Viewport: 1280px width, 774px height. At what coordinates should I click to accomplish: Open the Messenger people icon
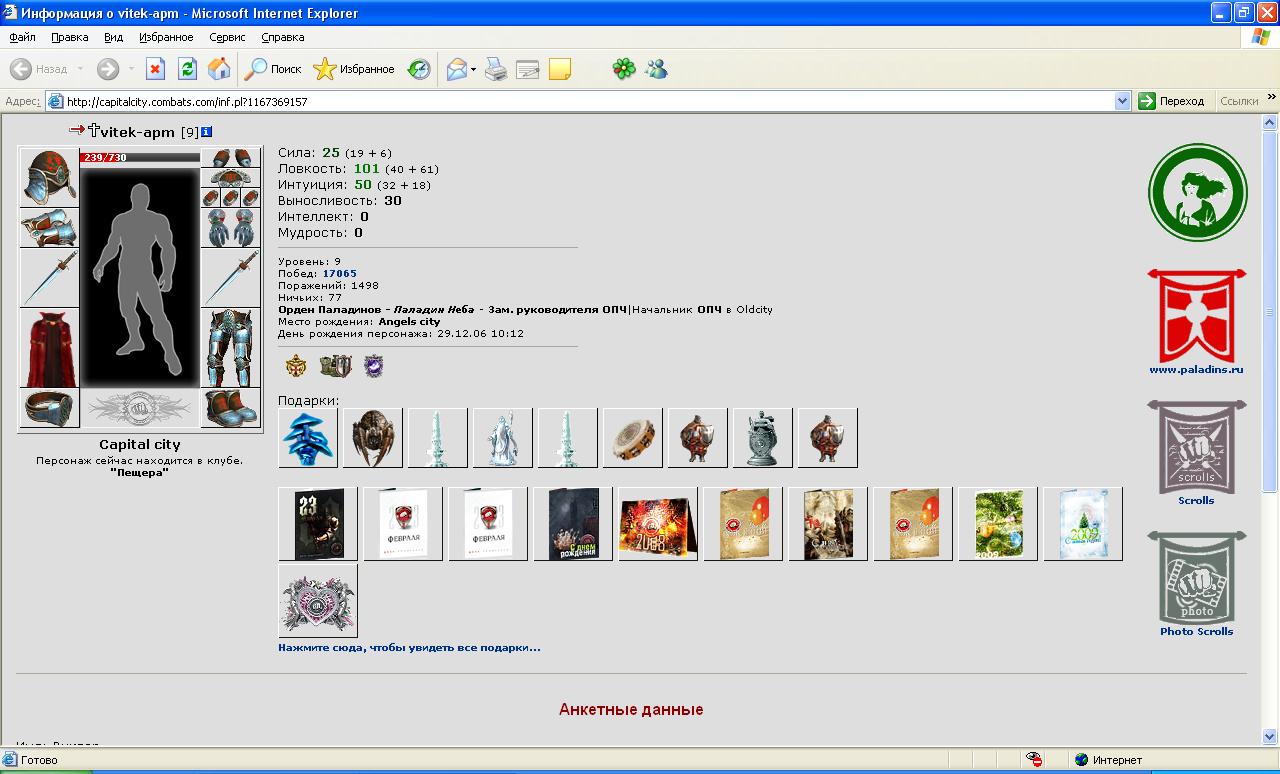(656, 69)
